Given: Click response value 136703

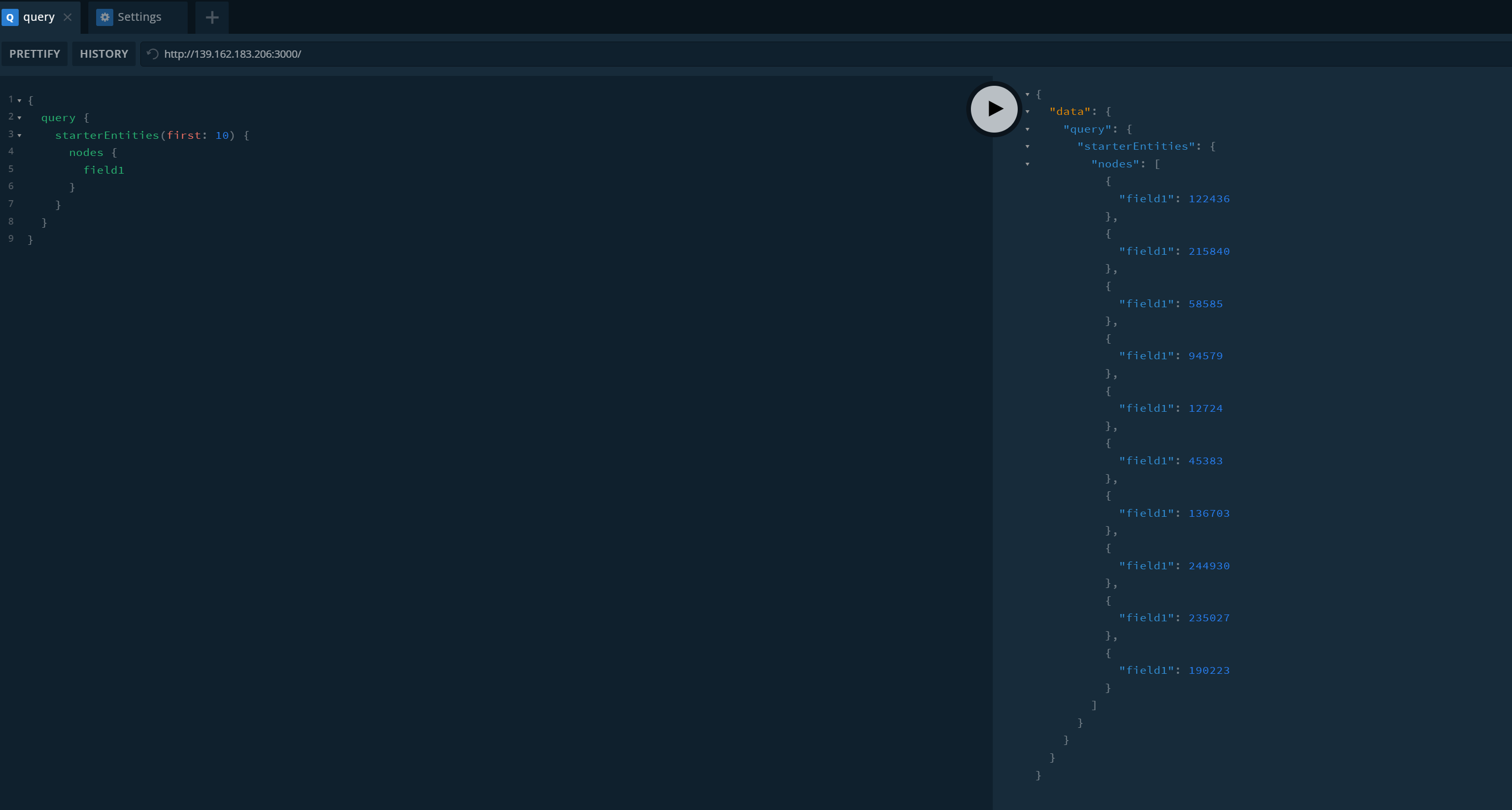Looking at the screenshot, I should (1209, 514).
